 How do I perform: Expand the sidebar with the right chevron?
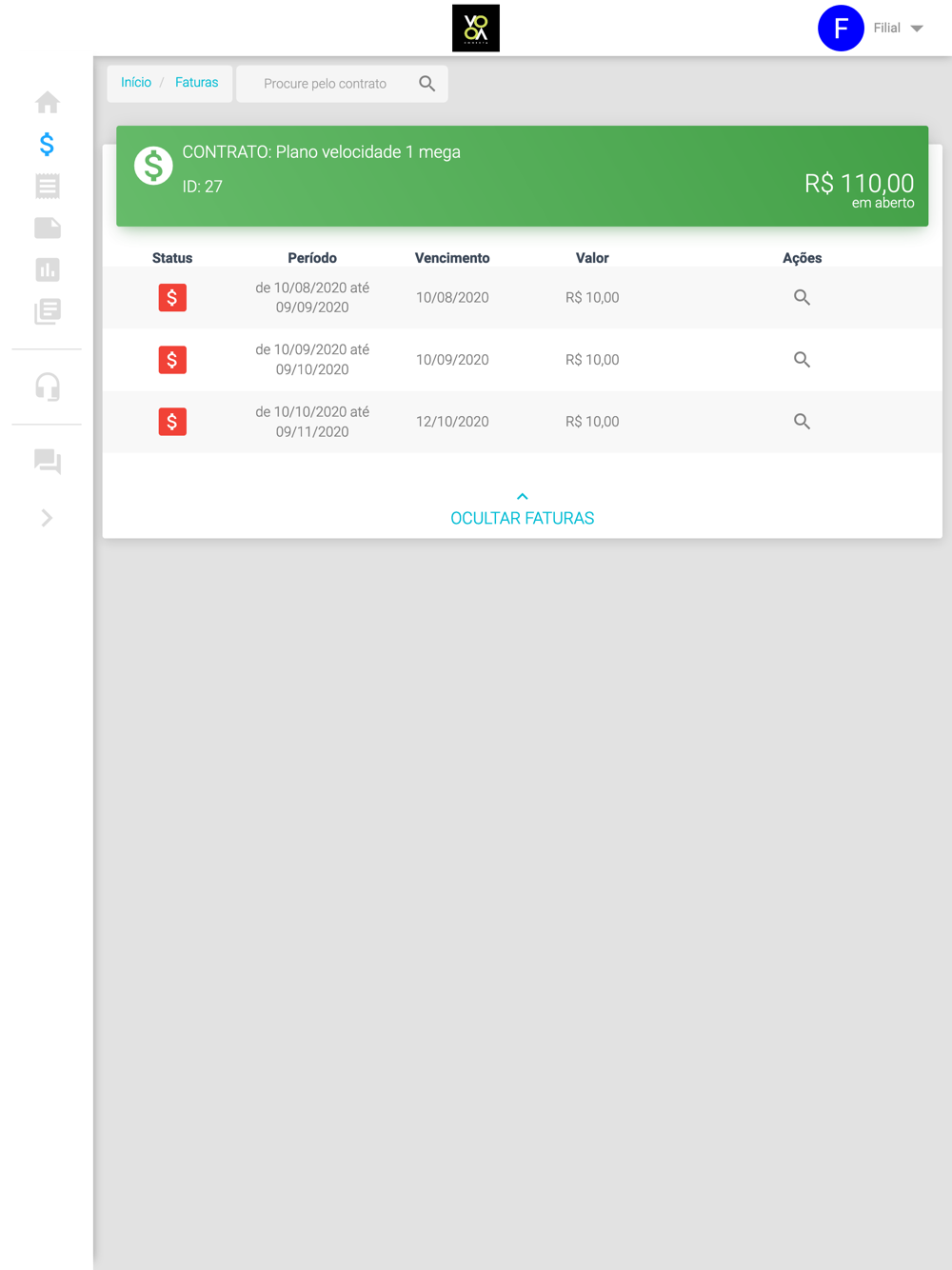47,518
